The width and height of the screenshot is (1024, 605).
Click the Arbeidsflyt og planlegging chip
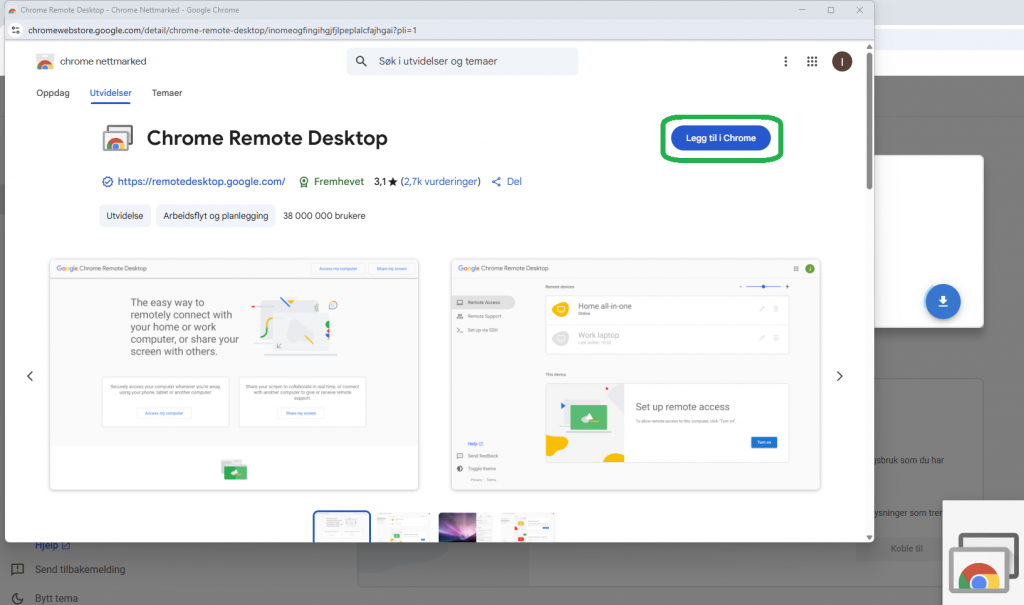216,216
